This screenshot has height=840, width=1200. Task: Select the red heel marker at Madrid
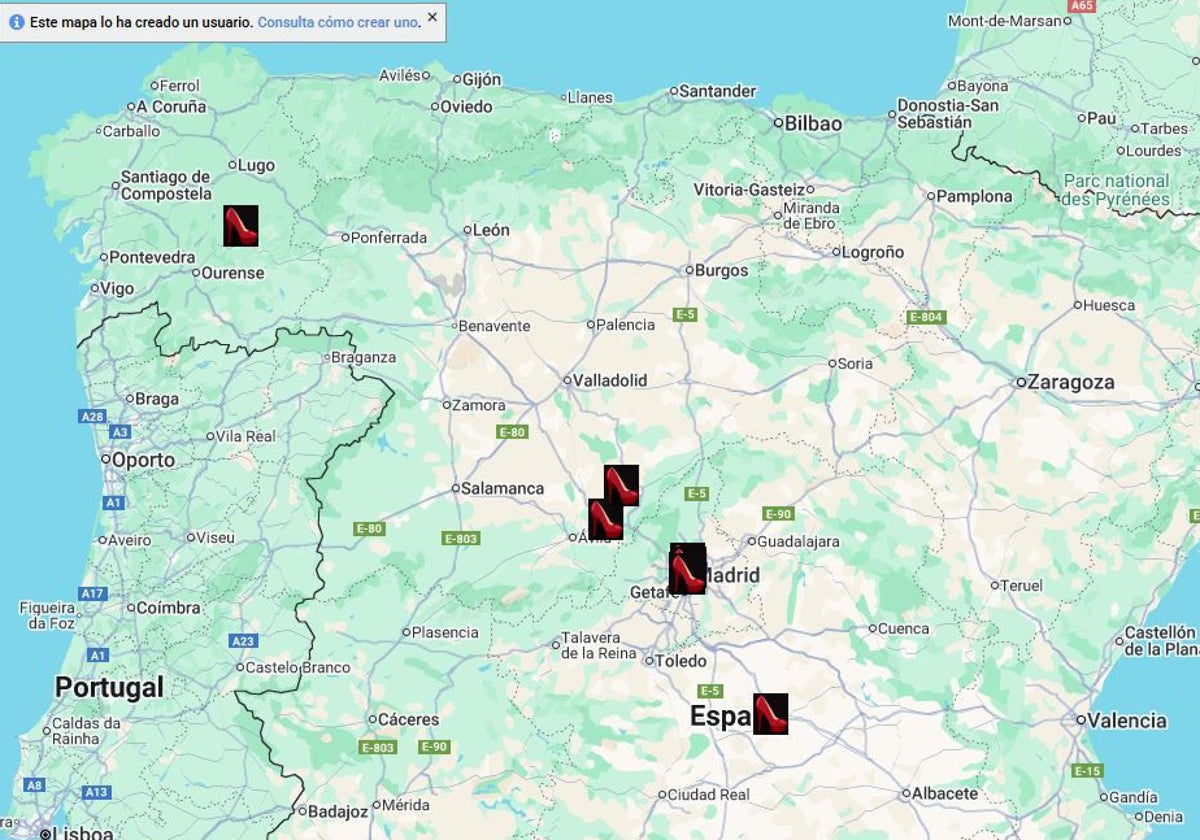click(687, 569)
